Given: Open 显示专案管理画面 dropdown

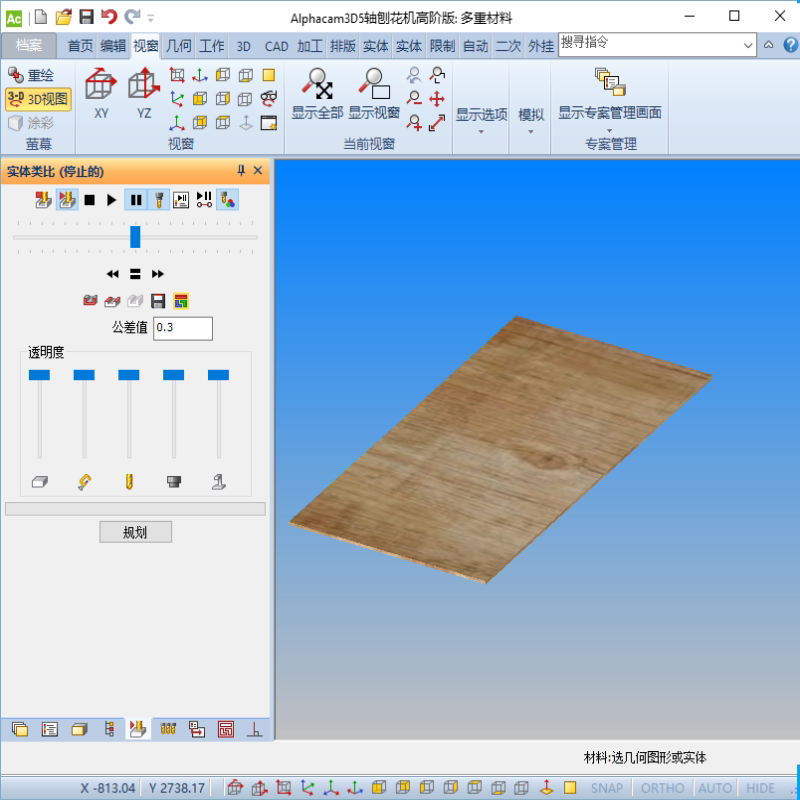Looking at the screenshot, I should pyautogui.click(x=609, y=99).
